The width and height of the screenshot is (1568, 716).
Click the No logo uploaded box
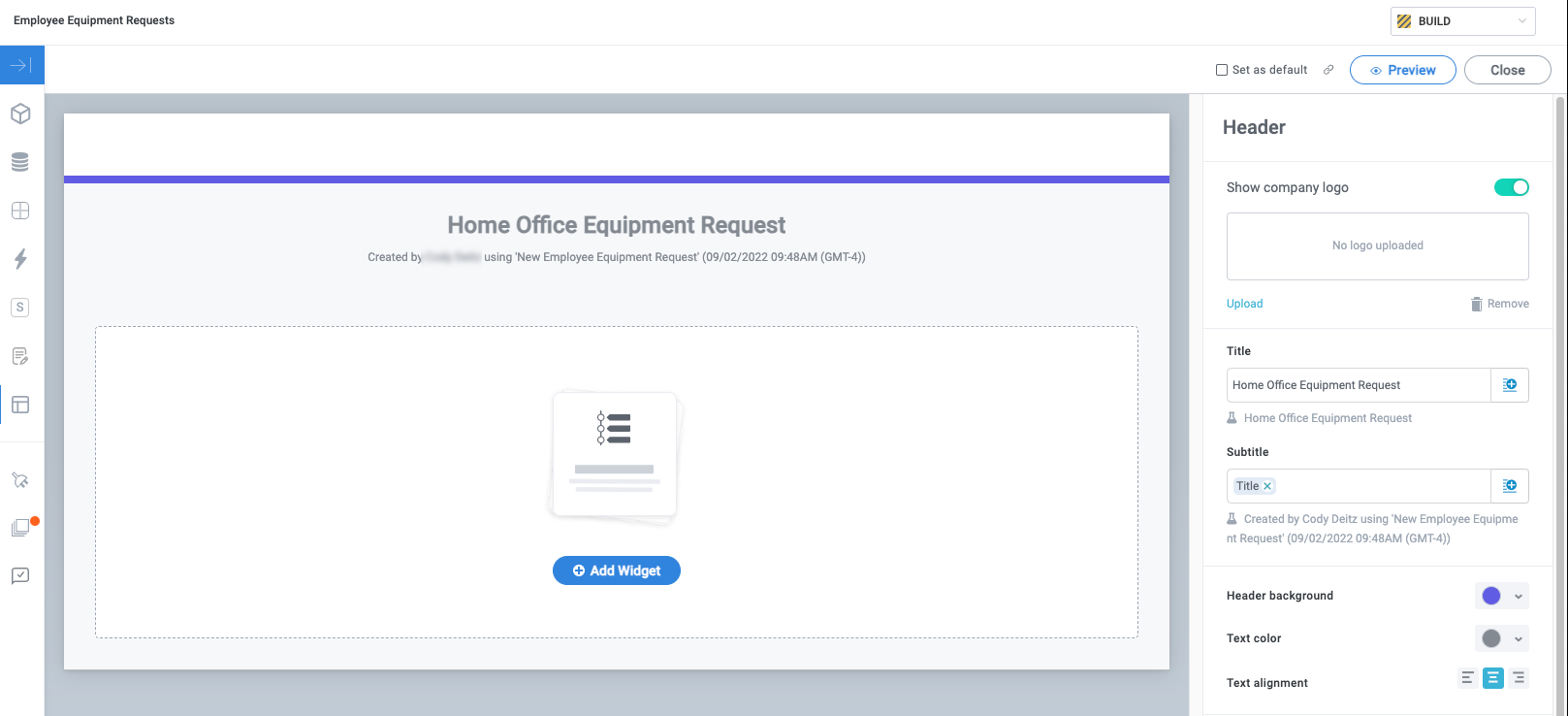[x=1378, y=246]
